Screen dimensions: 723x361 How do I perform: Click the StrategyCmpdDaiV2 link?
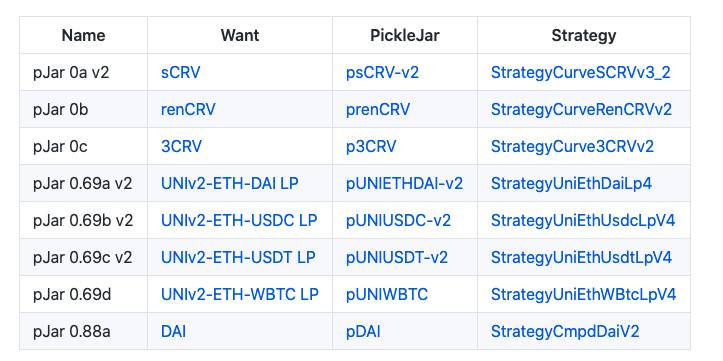pyautogui.click(x=565, y=331)
